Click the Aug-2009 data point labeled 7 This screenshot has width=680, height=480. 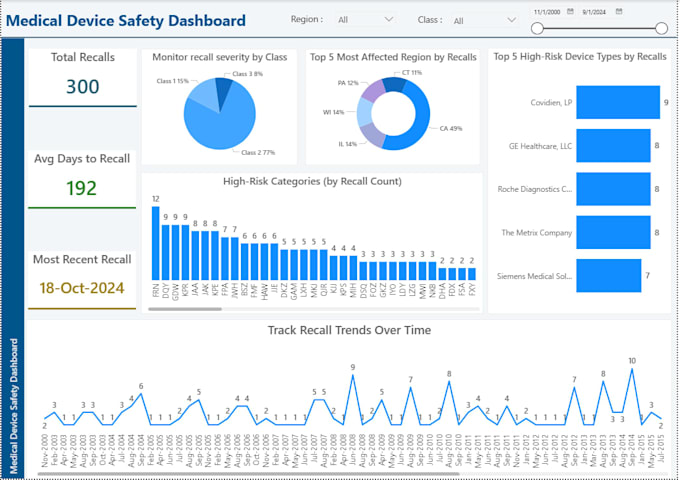pyautogui.click(x=411, y=388)
